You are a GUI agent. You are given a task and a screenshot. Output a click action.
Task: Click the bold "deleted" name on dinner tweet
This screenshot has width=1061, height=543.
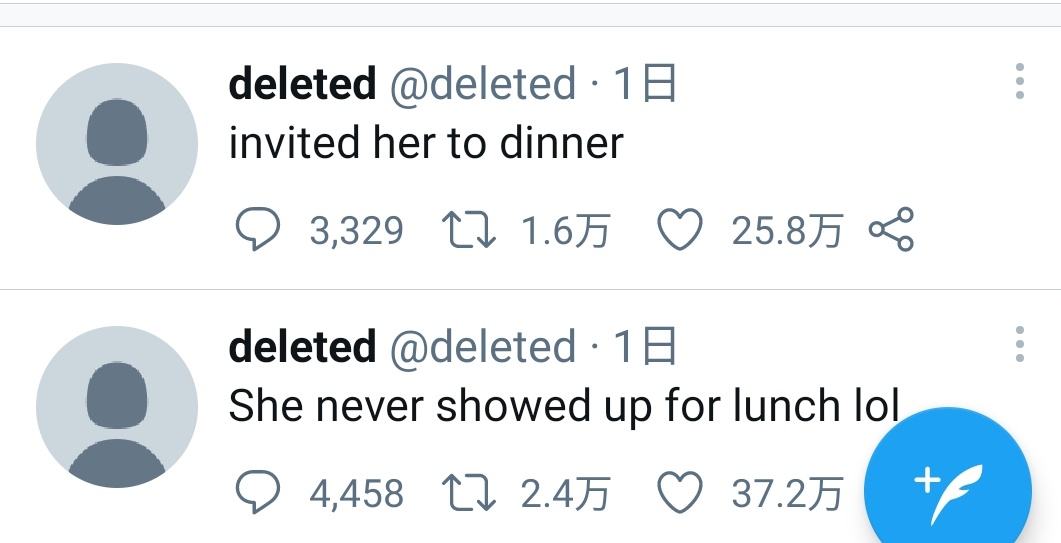[302, 85]
